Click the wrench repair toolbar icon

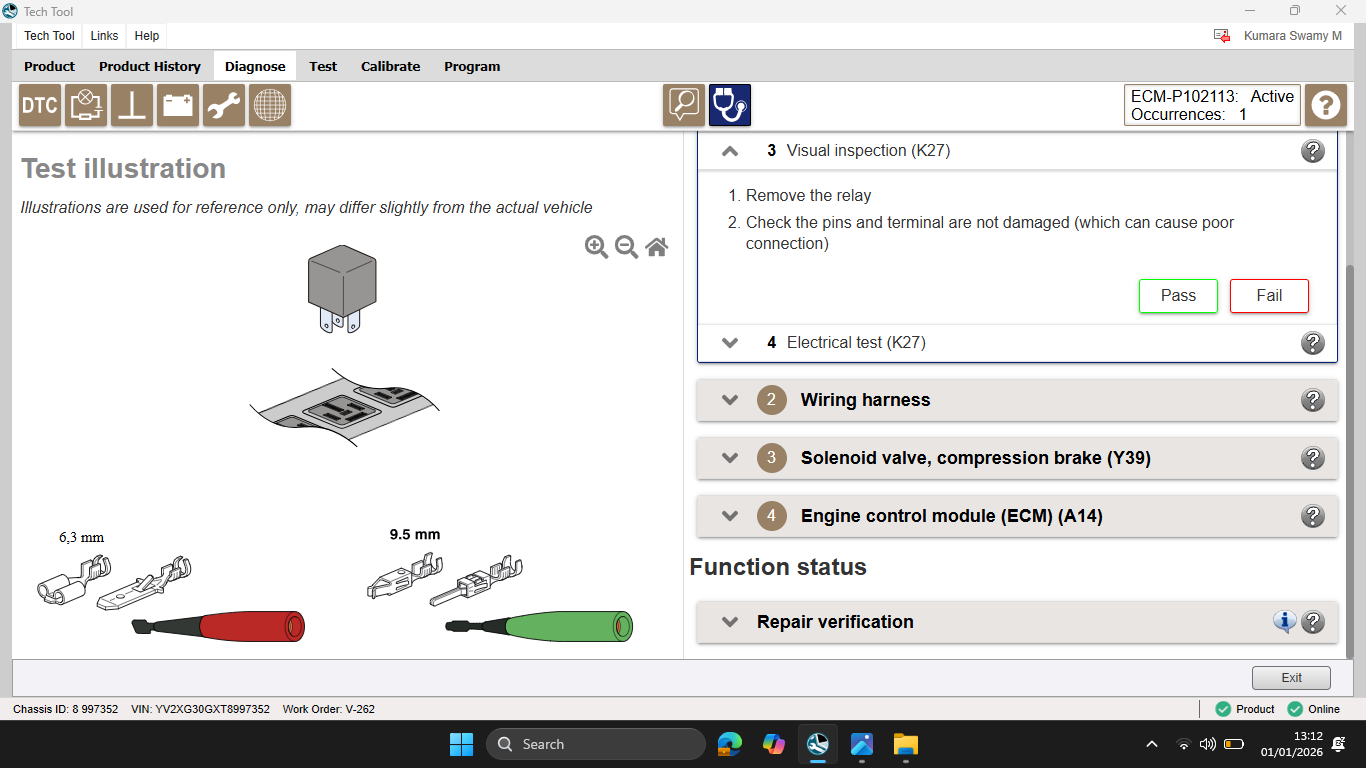[224, 105]
